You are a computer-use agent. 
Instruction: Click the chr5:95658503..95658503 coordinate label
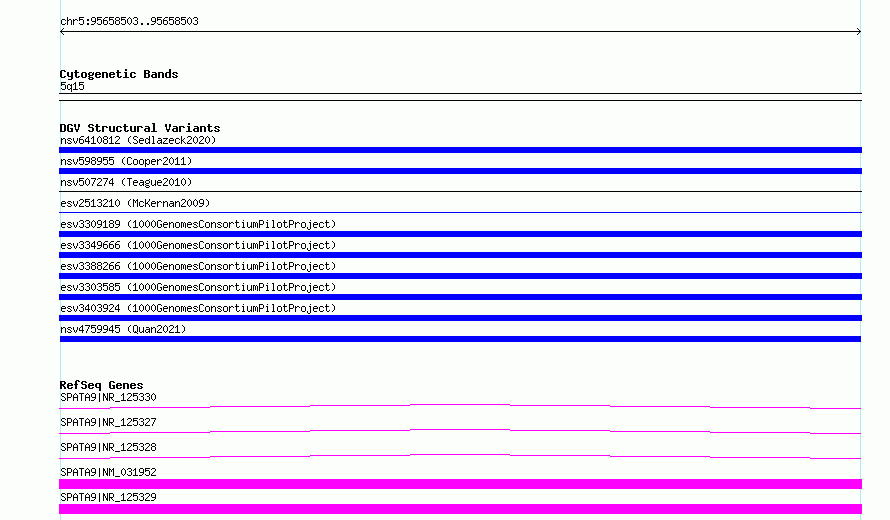[x=129, y=21]
